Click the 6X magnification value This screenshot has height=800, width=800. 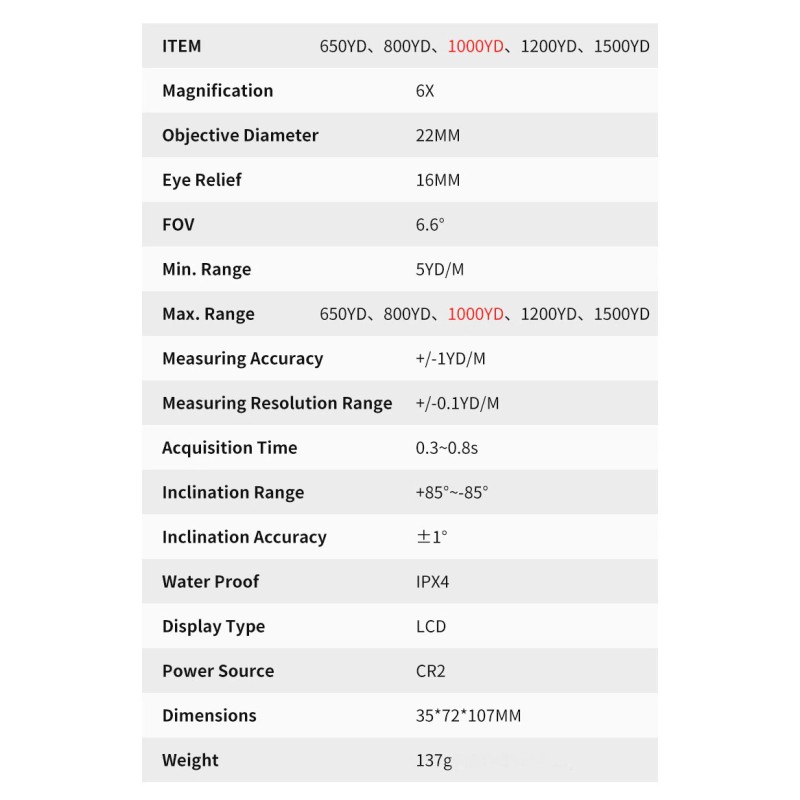tap(425, 91)
